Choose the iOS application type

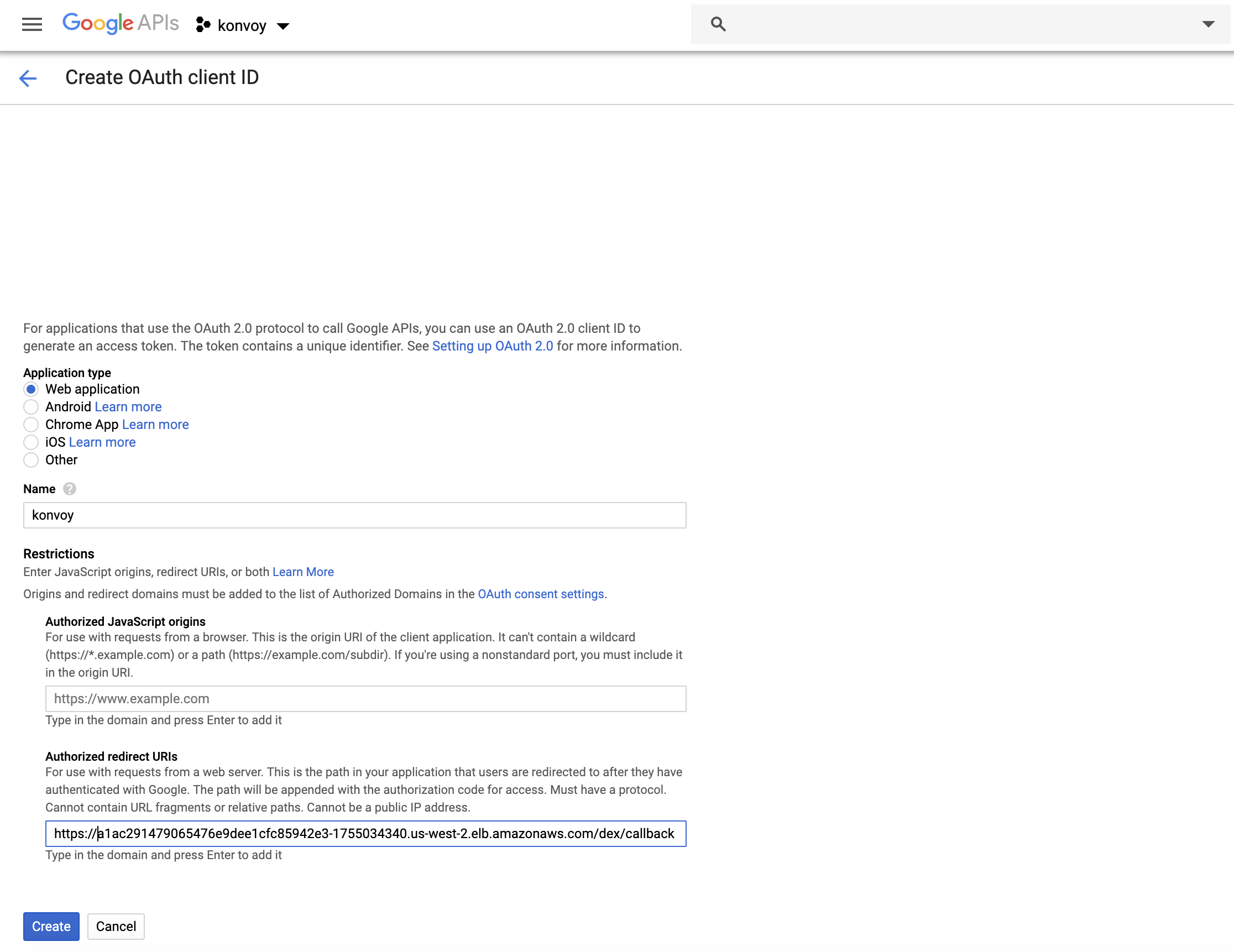point(31,442)
